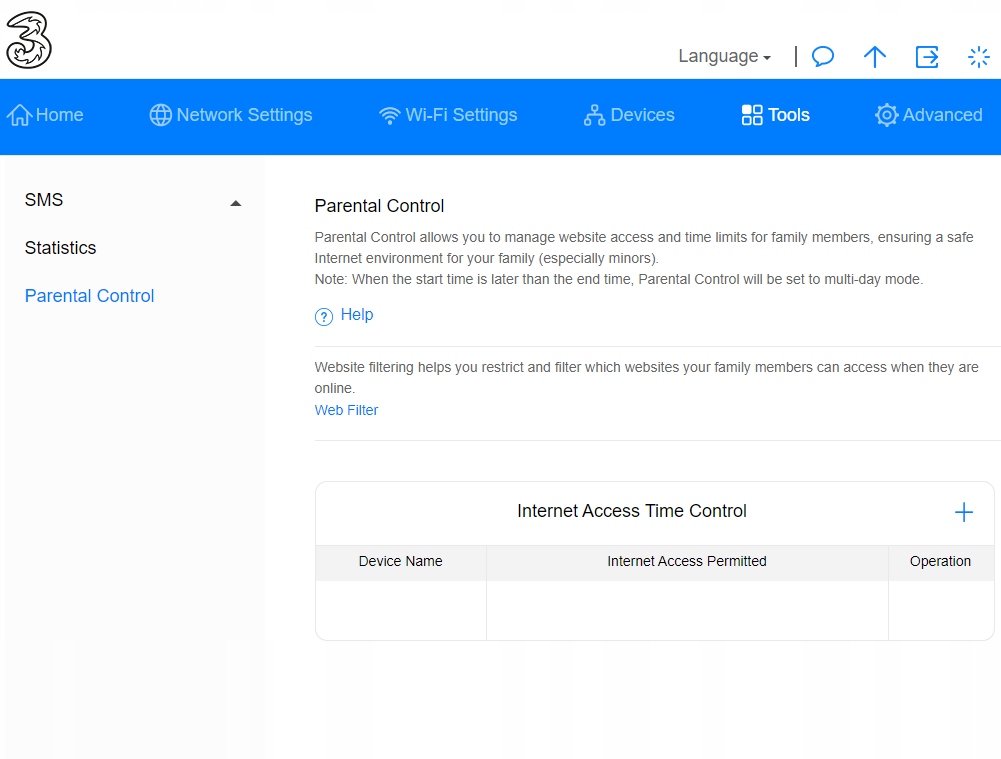Click the Three logo in header
1001x759 pixels.
(x=28, y=40)
